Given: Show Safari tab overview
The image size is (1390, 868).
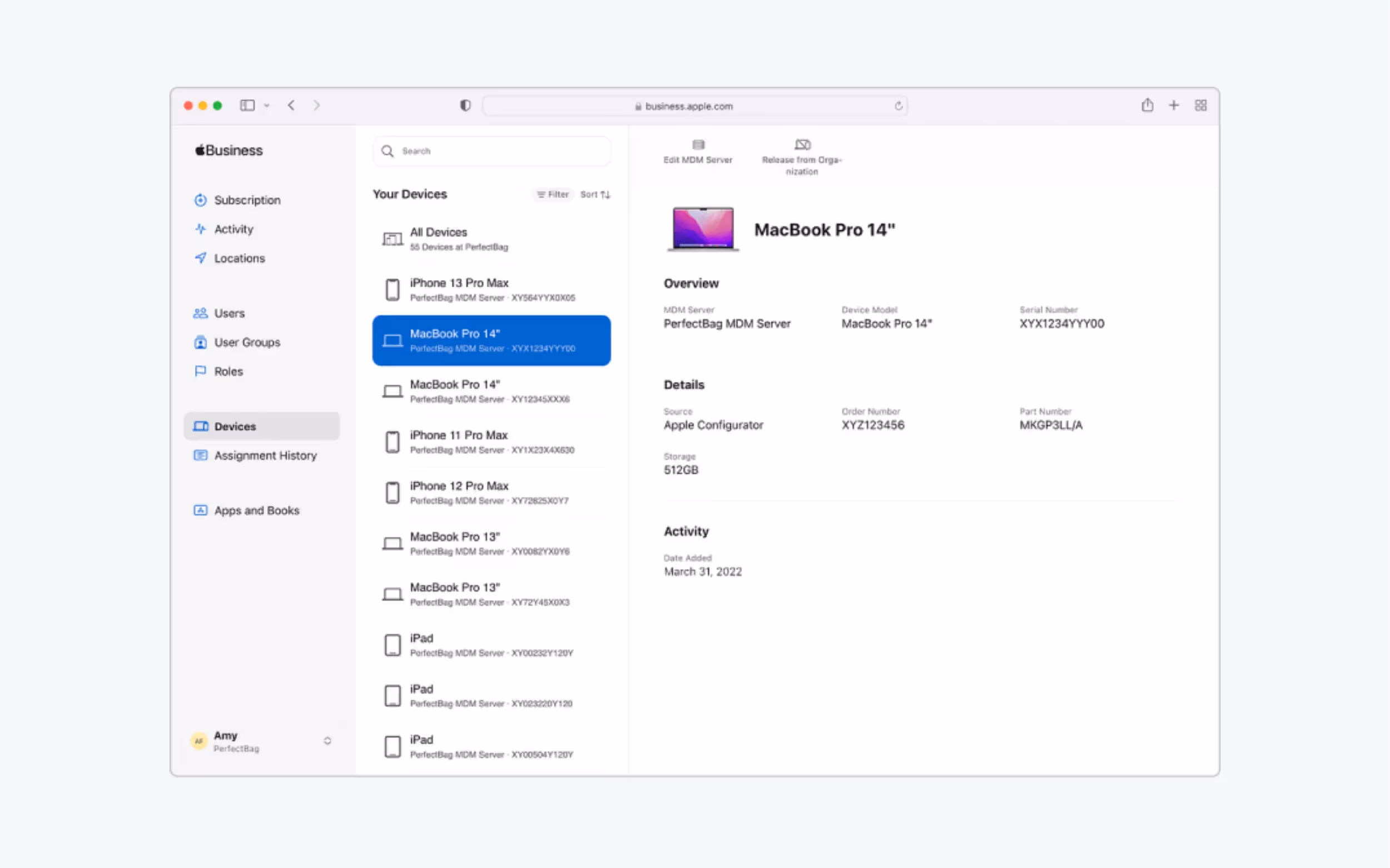Looking at the screenshot, I should (1200, 106).
